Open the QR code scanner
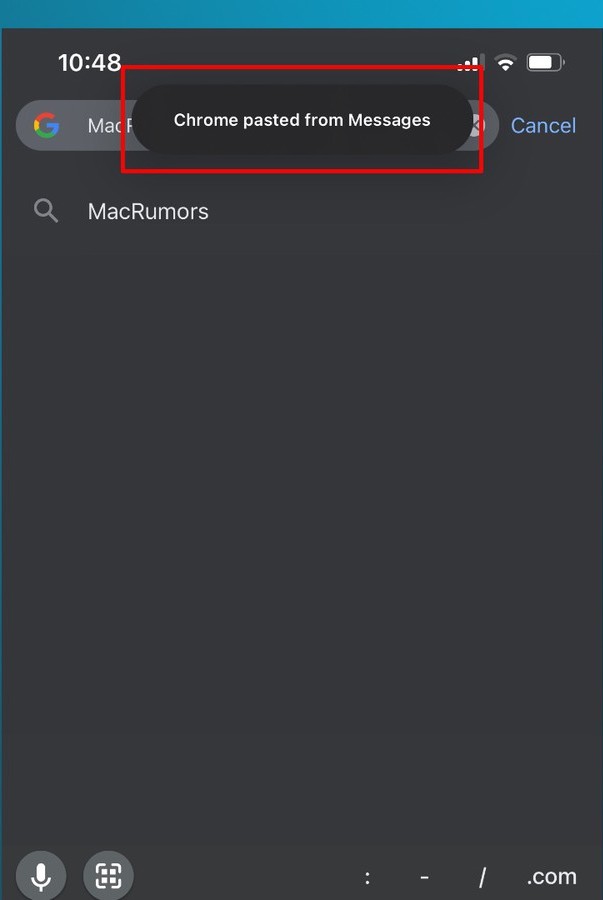The width and height of the screenshot is (603, 900). pyautogui.click(x=108, y=877)
